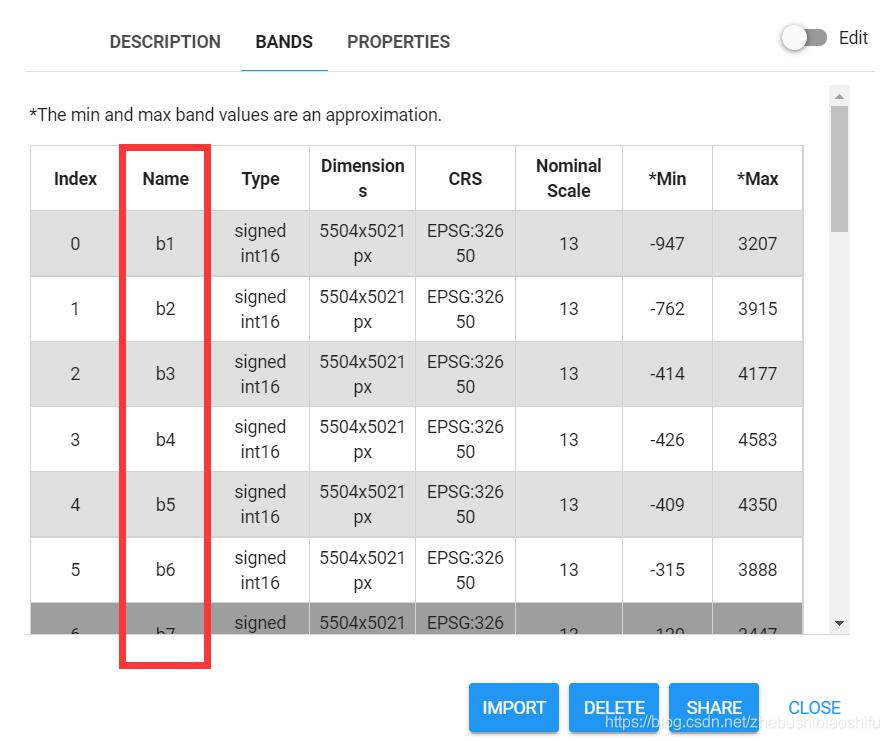Click the Index column header
The height and width of the screenshot is (741, 889).
(76, 179)
